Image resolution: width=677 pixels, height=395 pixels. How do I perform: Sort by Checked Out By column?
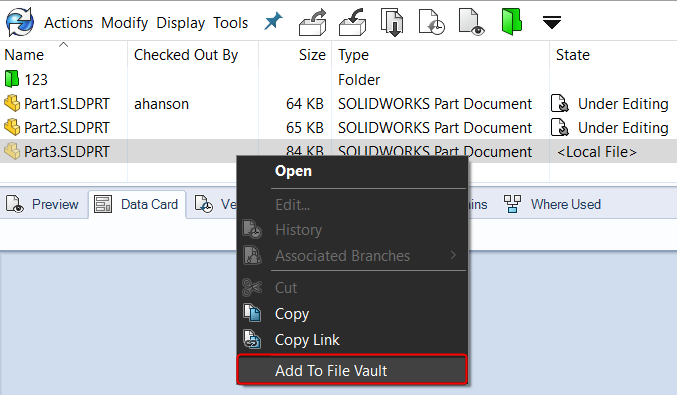186,55
